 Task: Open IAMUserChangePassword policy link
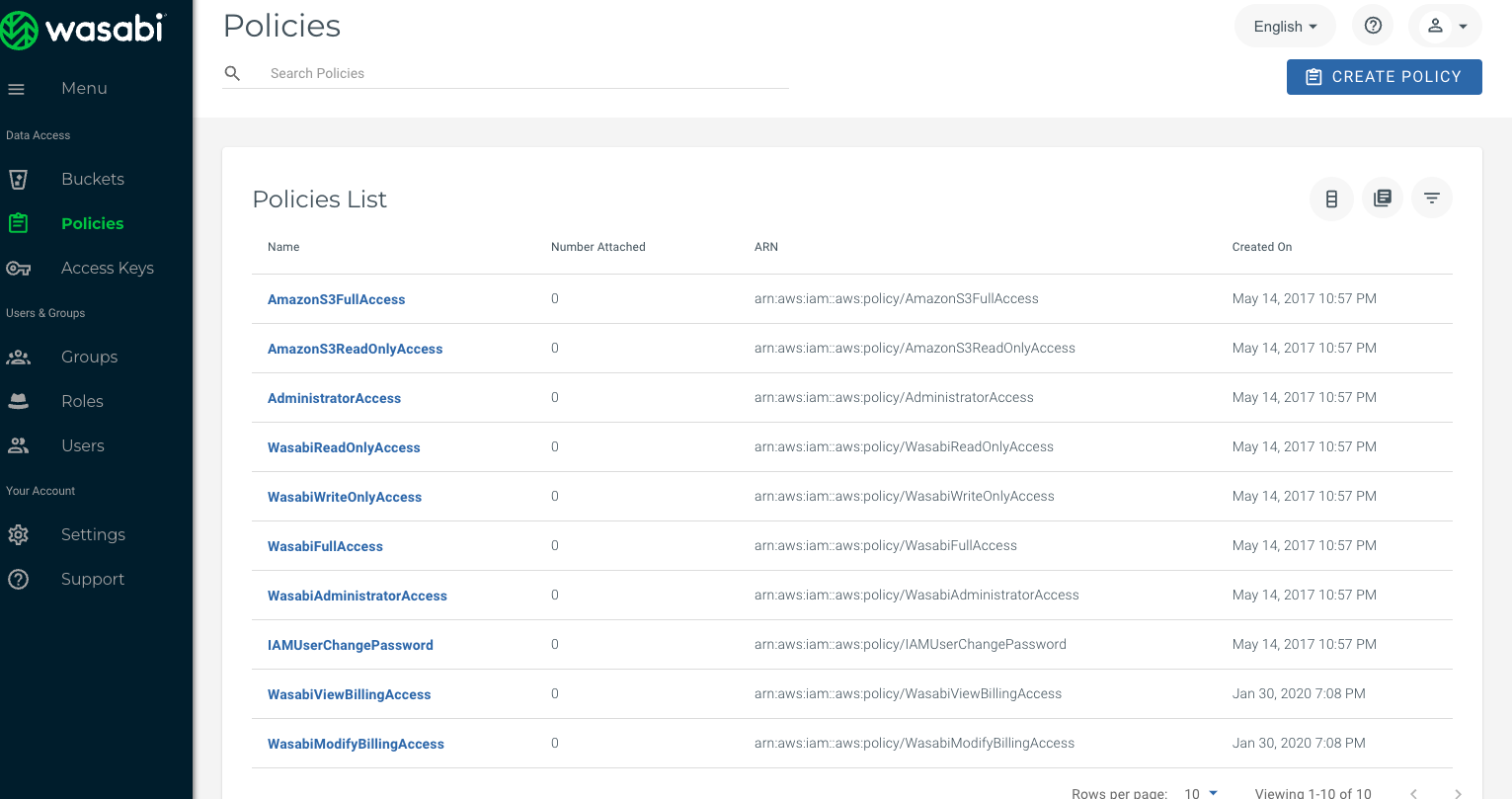click(351, 645)
